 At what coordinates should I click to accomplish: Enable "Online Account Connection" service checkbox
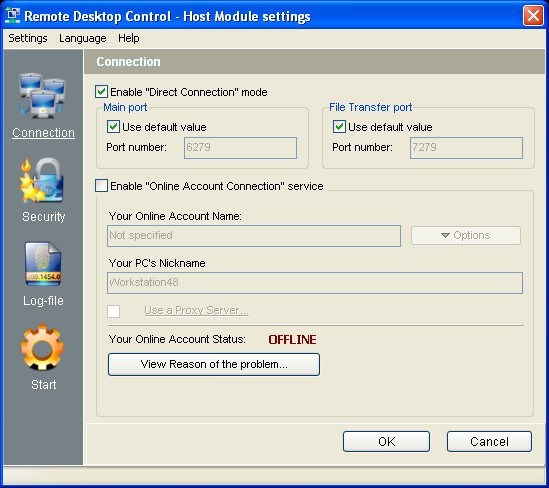(x=102, y=186)
